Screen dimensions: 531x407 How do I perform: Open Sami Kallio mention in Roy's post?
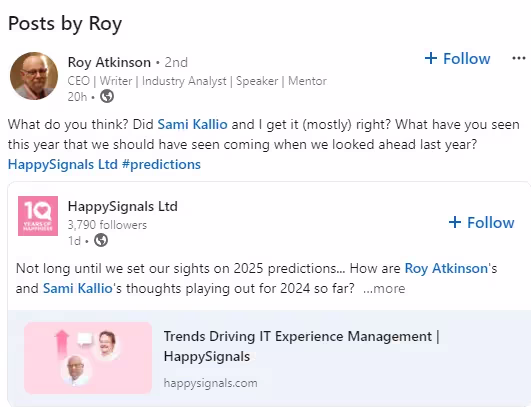[192, 124]
